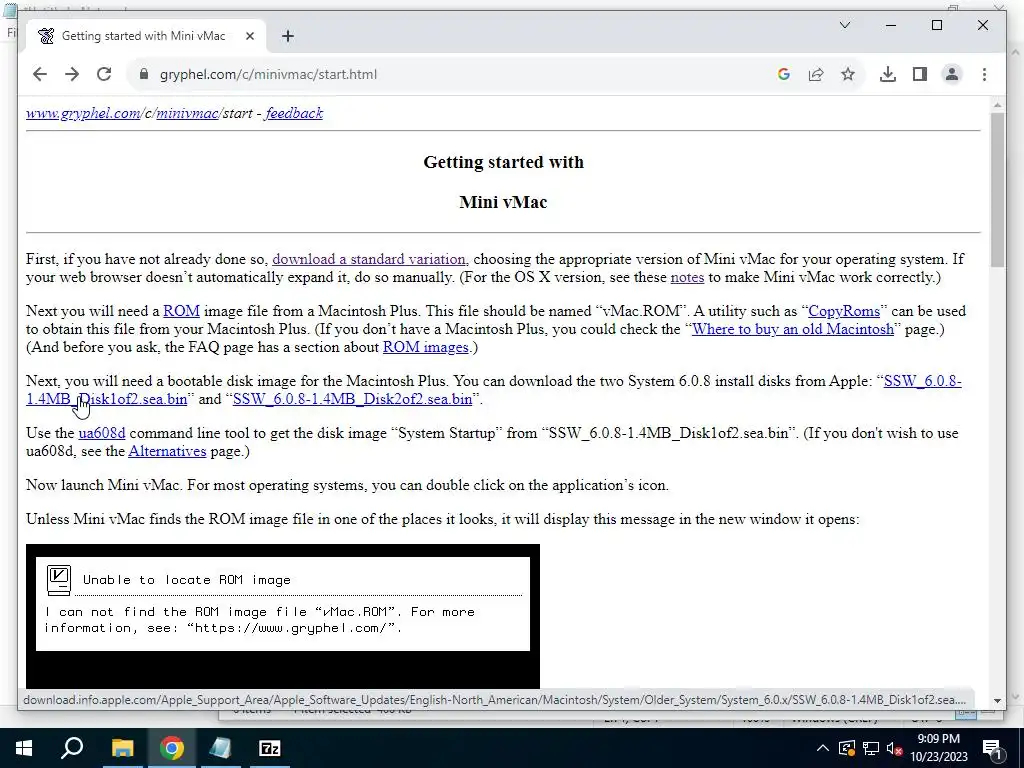Open the Chrome profile avatar
1024x768 pixels.
tap(952, 74)
